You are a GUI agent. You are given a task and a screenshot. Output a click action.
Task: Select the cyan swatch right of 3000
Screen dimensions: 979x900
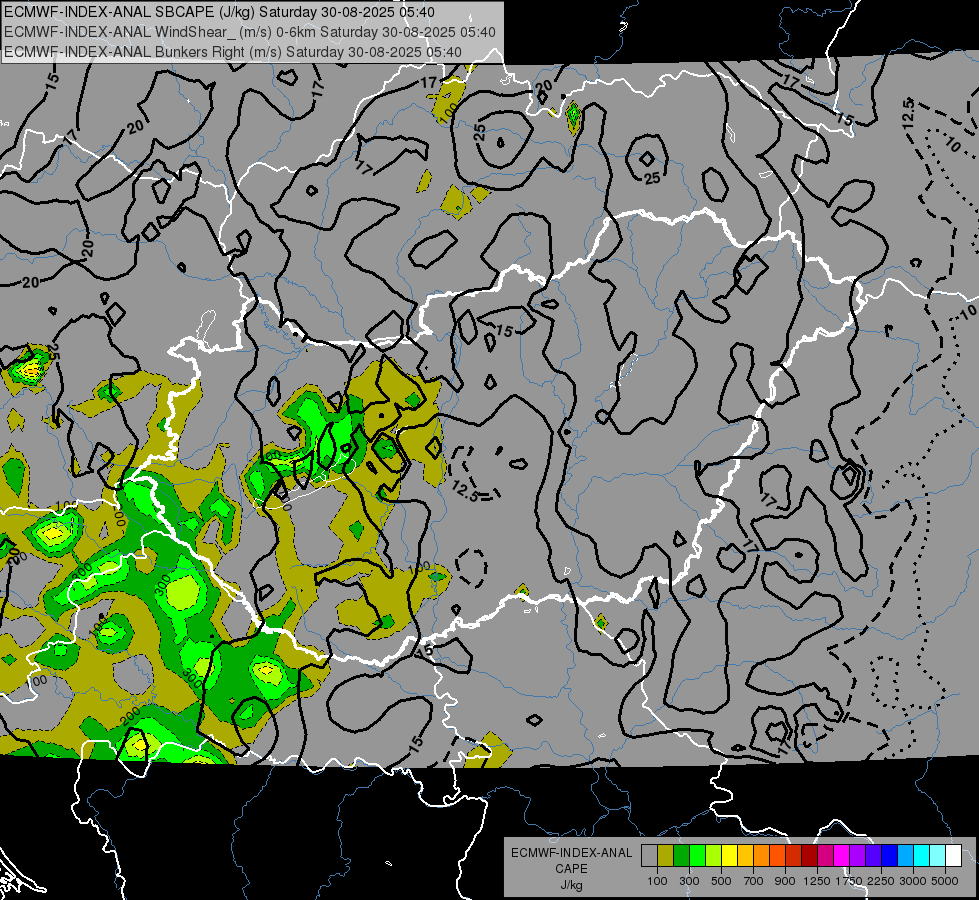(922, 856)
